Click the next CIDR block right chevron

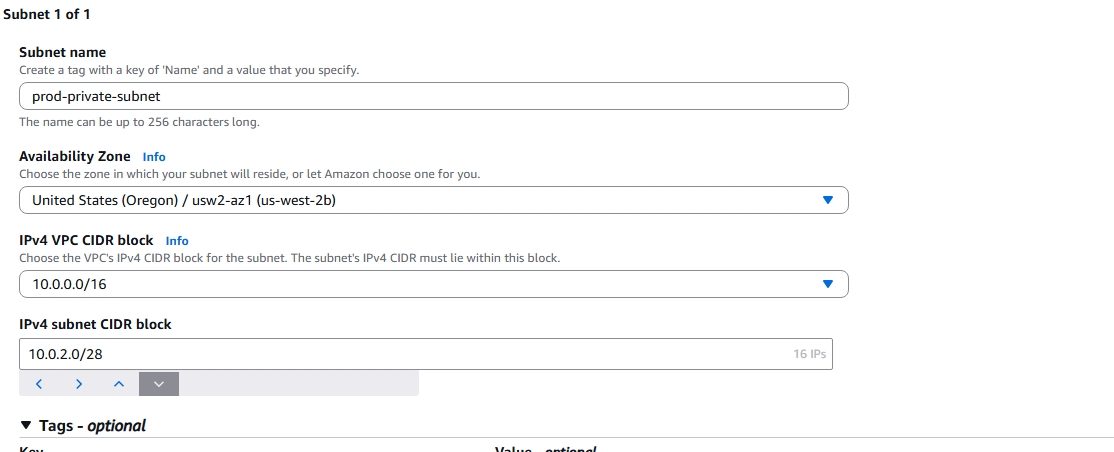79,384
